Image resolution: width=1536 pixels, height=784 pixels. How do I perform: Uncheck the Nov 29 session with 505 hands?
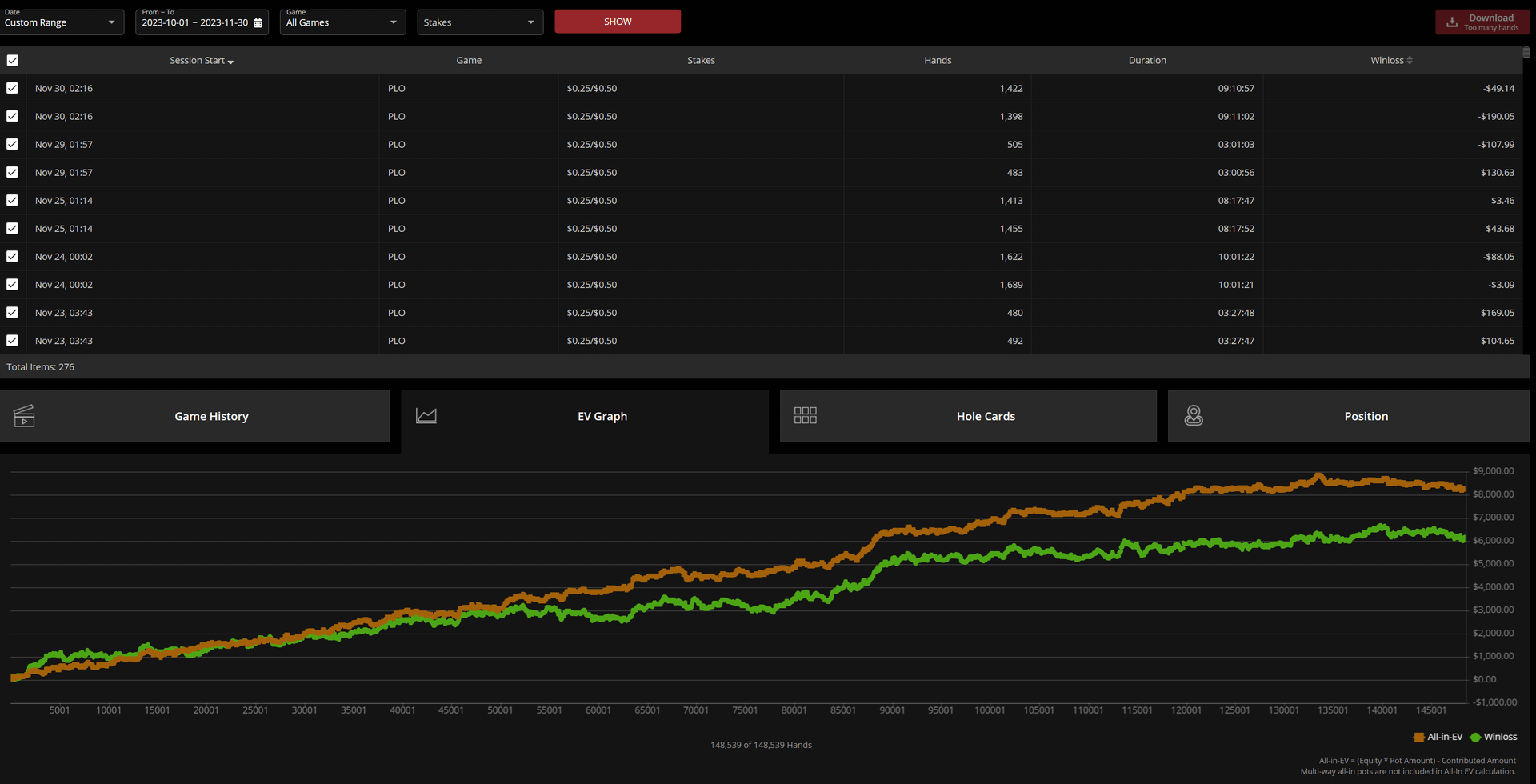coord(13,145)
